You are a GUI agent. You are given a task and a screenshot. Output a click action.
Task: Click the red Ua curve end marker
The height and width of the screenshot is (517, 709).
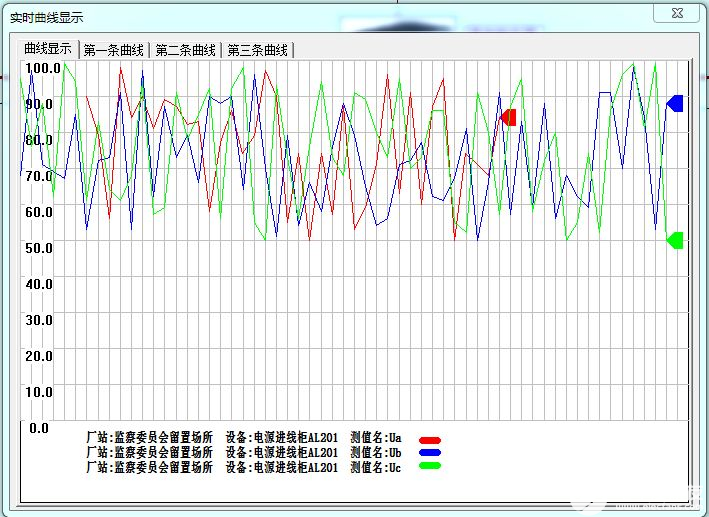[x=509, y=118]
